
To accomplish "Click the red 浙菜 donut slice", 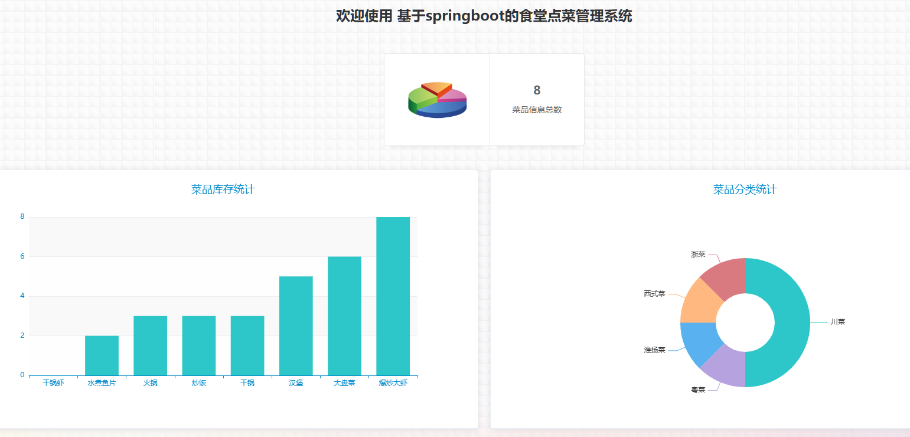I will click(726, 279).
